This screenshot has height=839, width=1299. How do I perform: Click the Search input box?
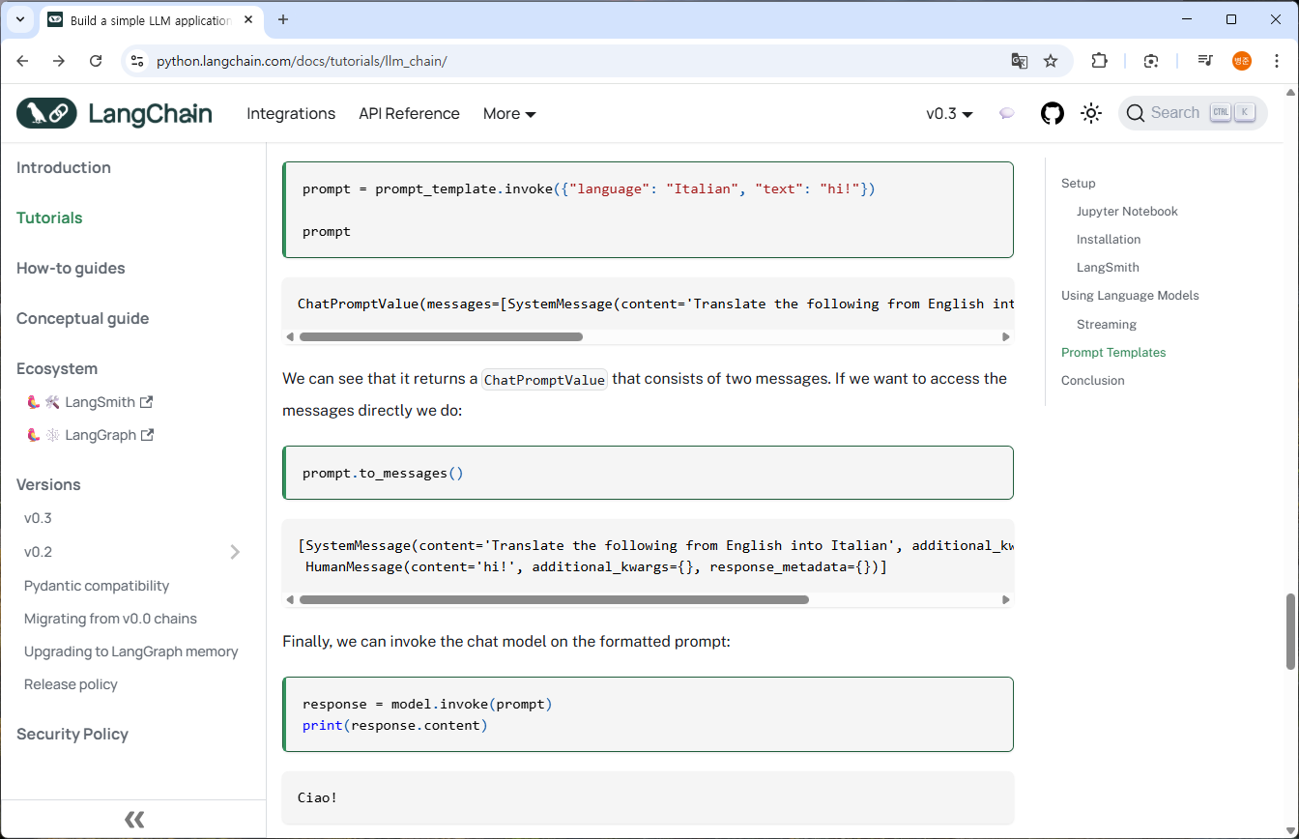click(1192, 113)
